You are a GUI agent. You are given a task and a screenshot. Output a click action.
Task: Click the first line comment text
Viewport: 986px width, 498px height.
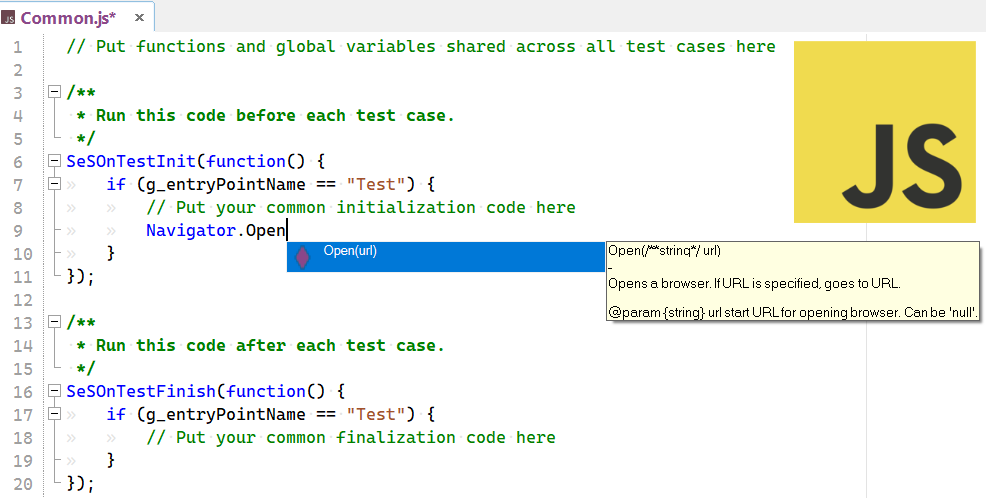(420, 47)
